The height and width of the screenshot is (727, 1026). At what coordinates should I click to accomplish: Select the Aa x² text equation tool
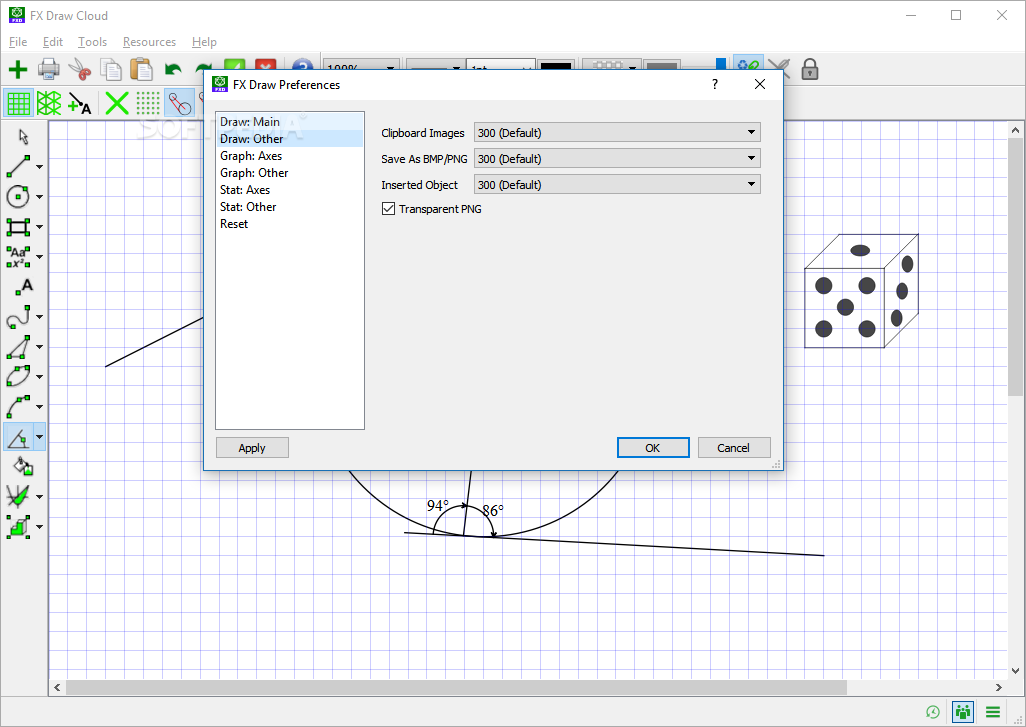tap(18, 257)
